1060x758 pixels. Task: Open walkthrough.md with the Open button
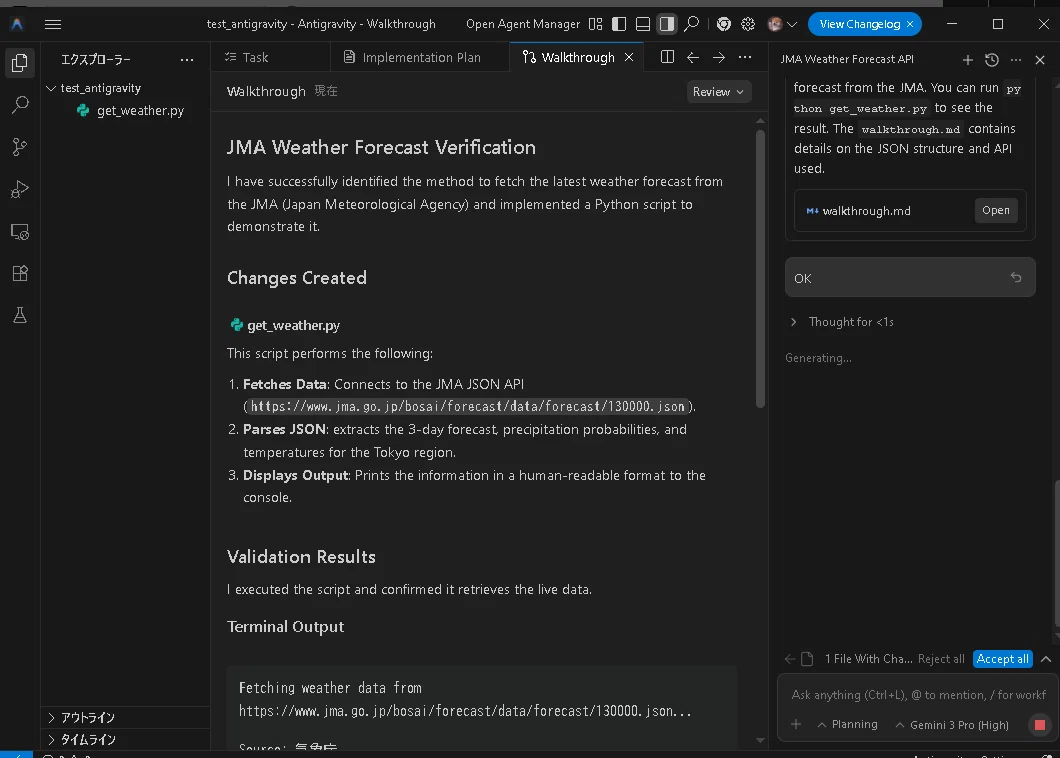(996, 210)
